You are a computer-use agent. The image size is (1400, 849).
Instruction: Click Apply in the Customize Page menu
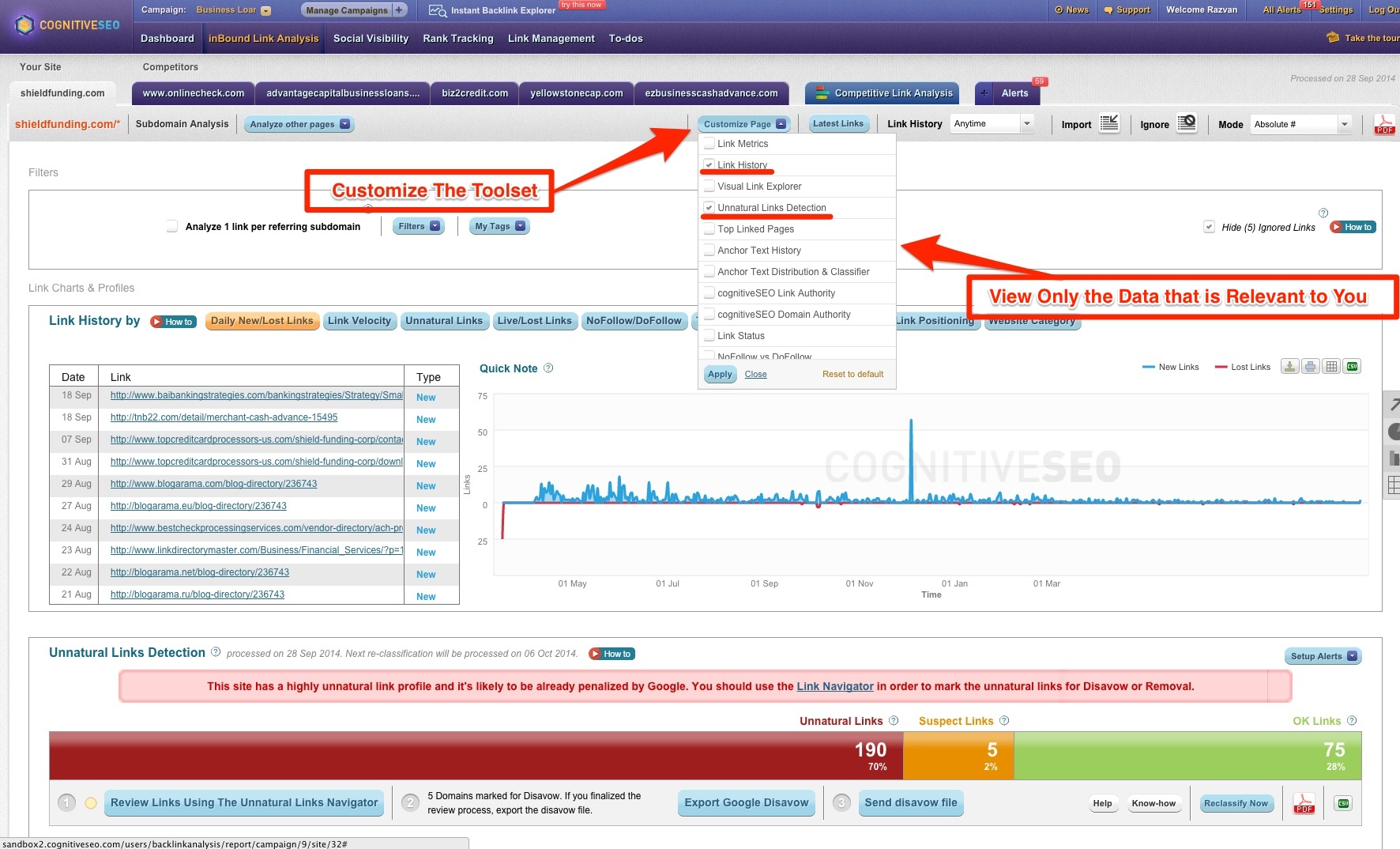719,374
